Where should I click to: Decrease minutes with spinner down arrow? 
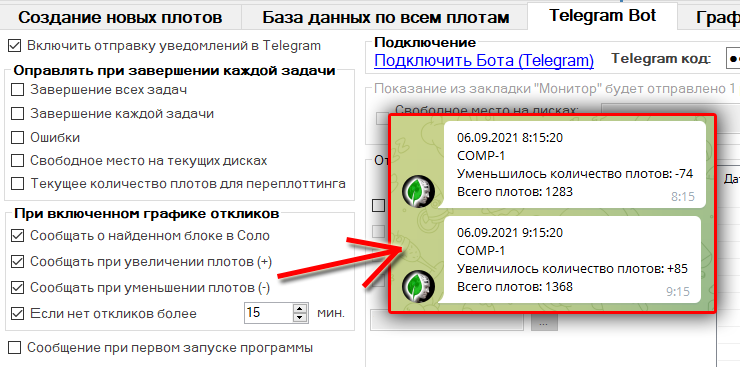coord(300,317)
